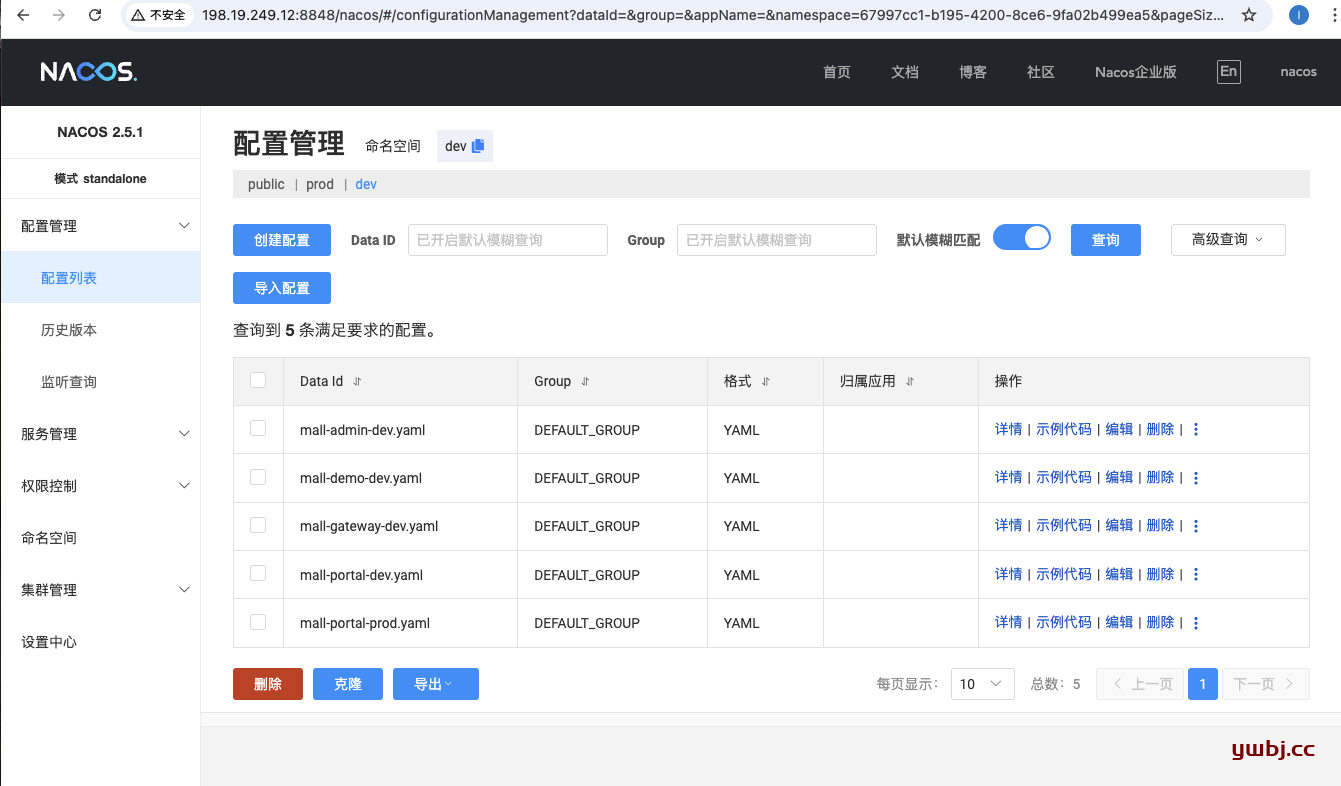The height and width of the screenshot is (786, 1341).
Task: Reload the page with refresh icon
Action: click(95, 15)
